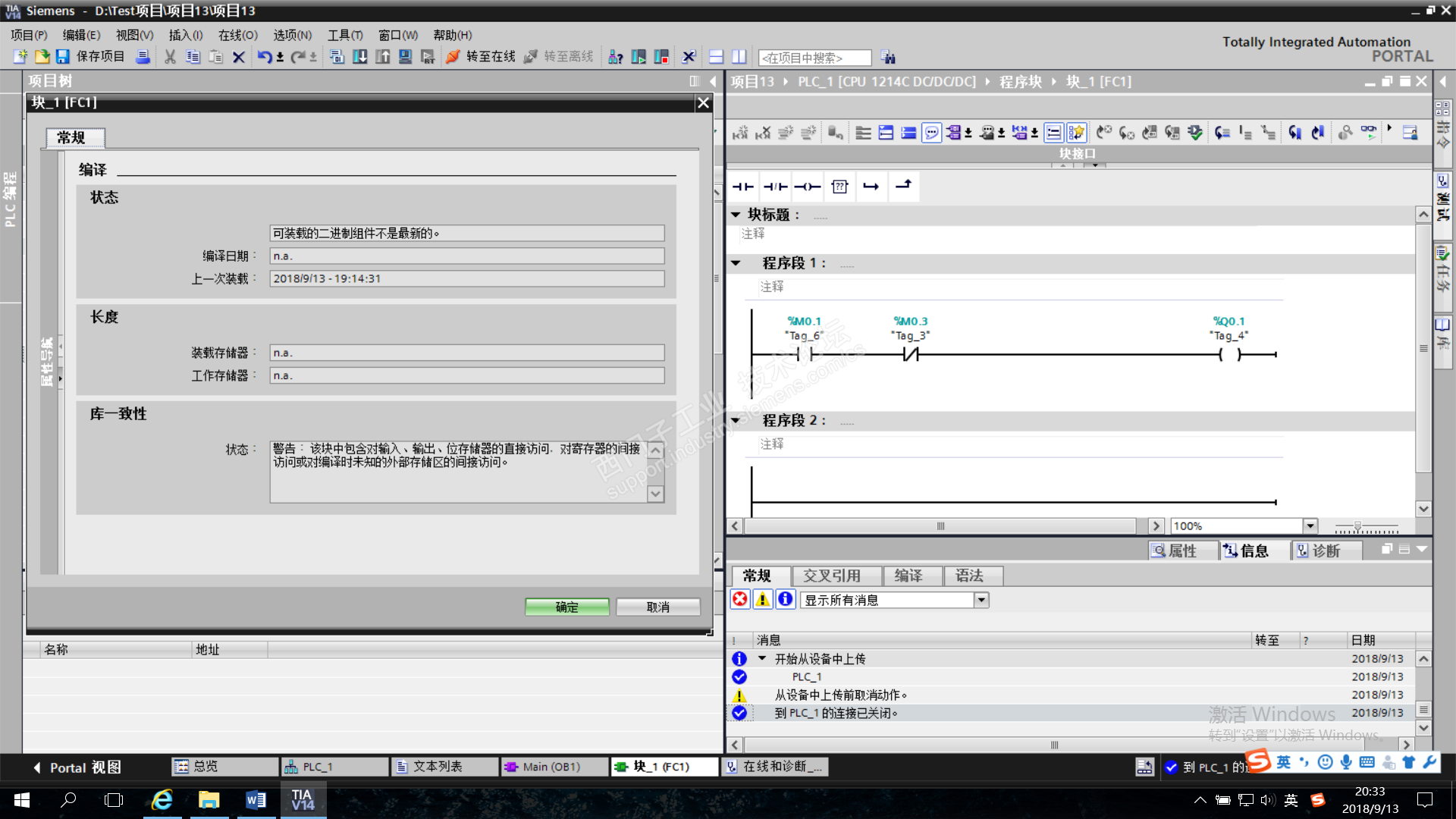The width and height of the screenshot is (1456, 819).
Task: Click the Download to device icon
Action: 360,57
